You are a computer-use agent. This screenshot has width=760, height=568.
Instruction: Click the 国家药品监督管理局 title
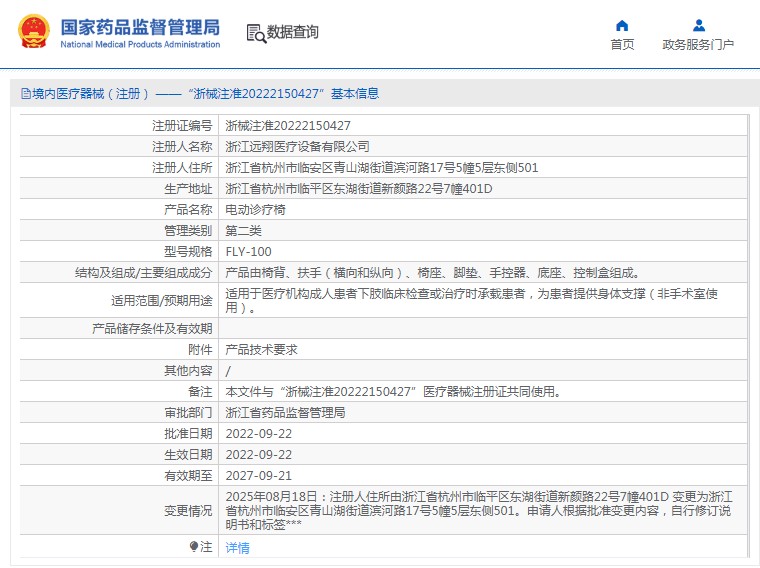coord(140,27)
